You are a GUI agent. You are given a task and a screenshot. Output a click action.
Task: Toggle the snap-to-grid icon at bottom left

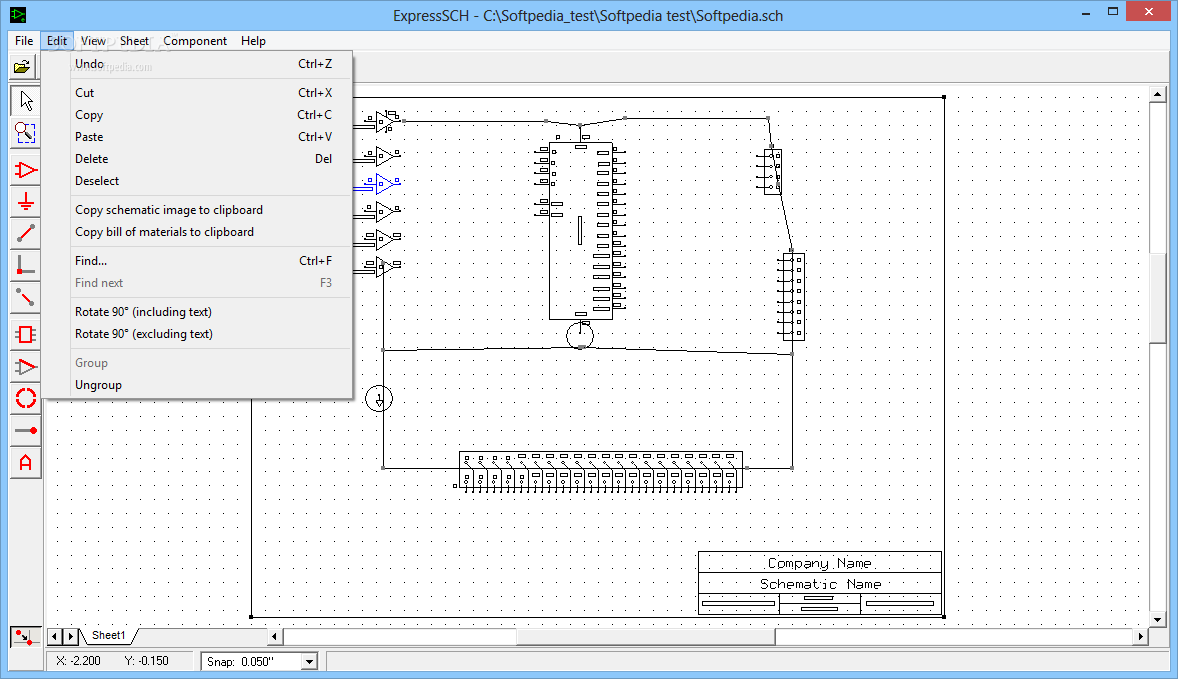(25, 637)
